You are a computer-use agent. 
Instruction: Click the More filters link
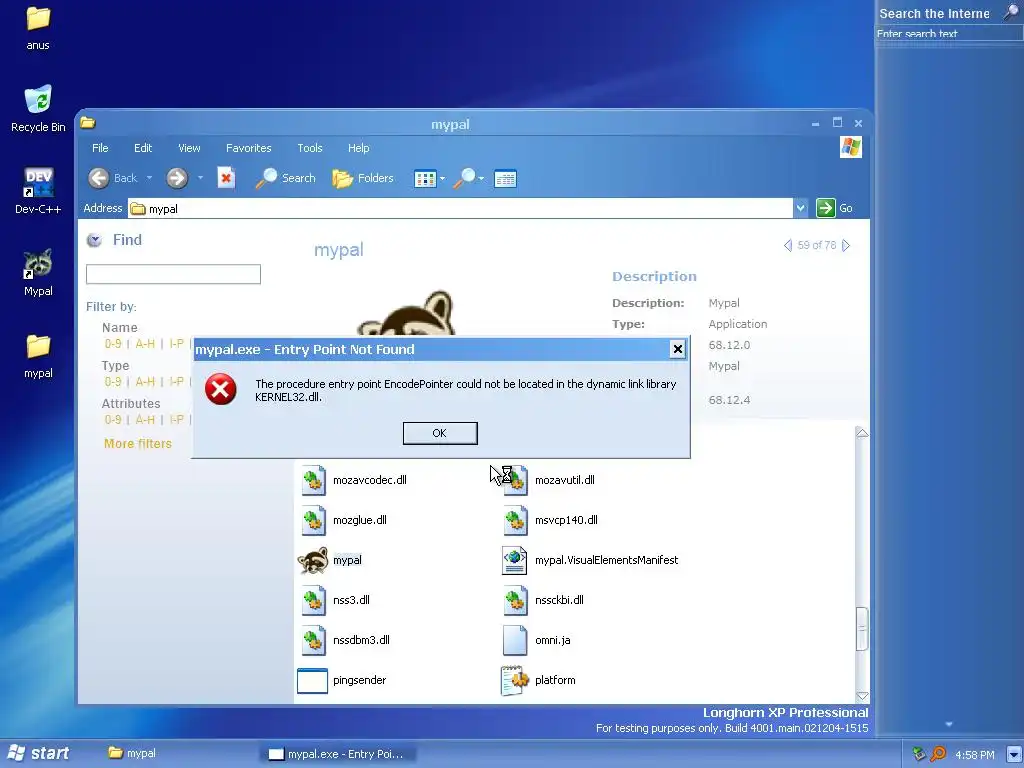pos(138,443)
